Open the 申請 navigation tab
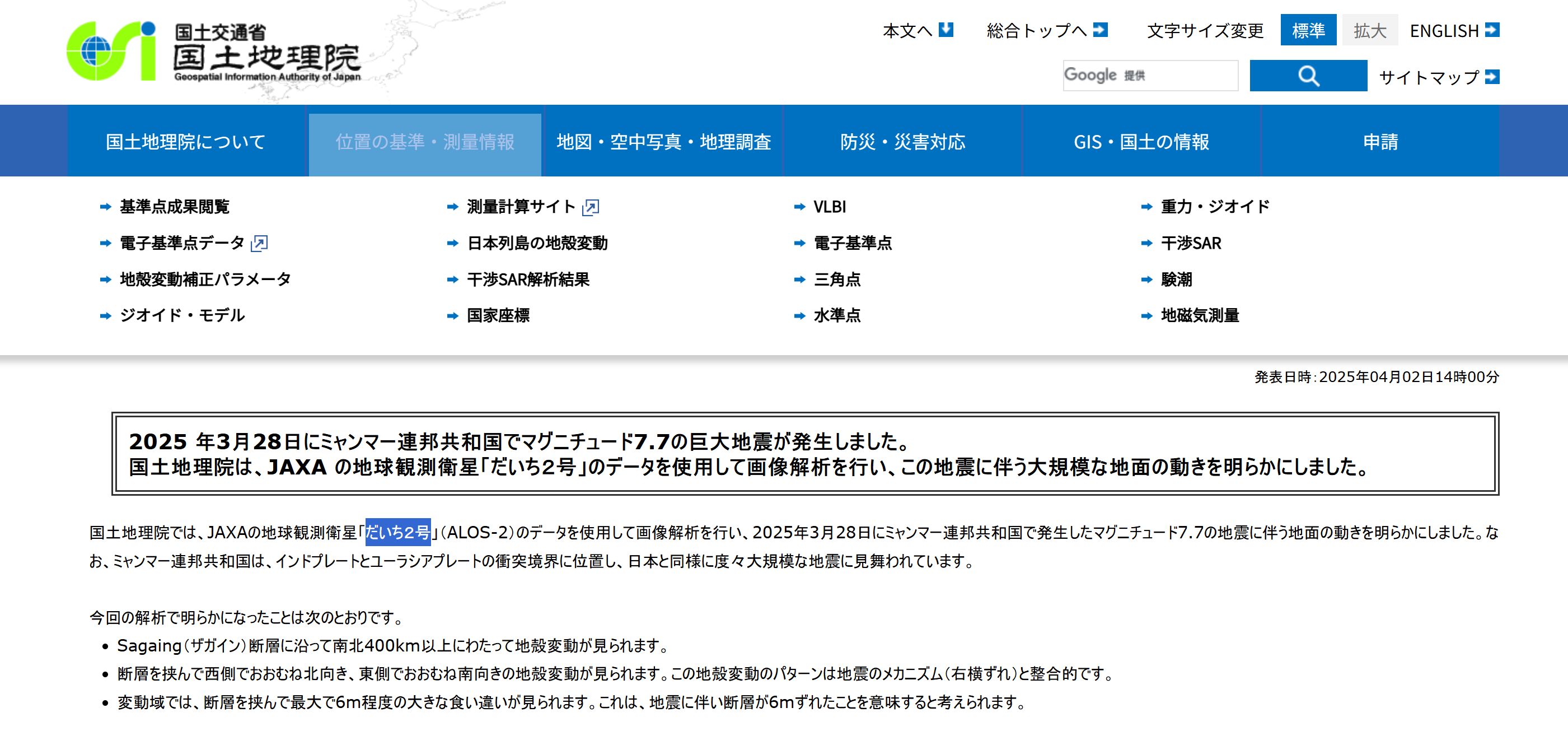This screenshot has height=731, width=1568. tap(1380, 142)
